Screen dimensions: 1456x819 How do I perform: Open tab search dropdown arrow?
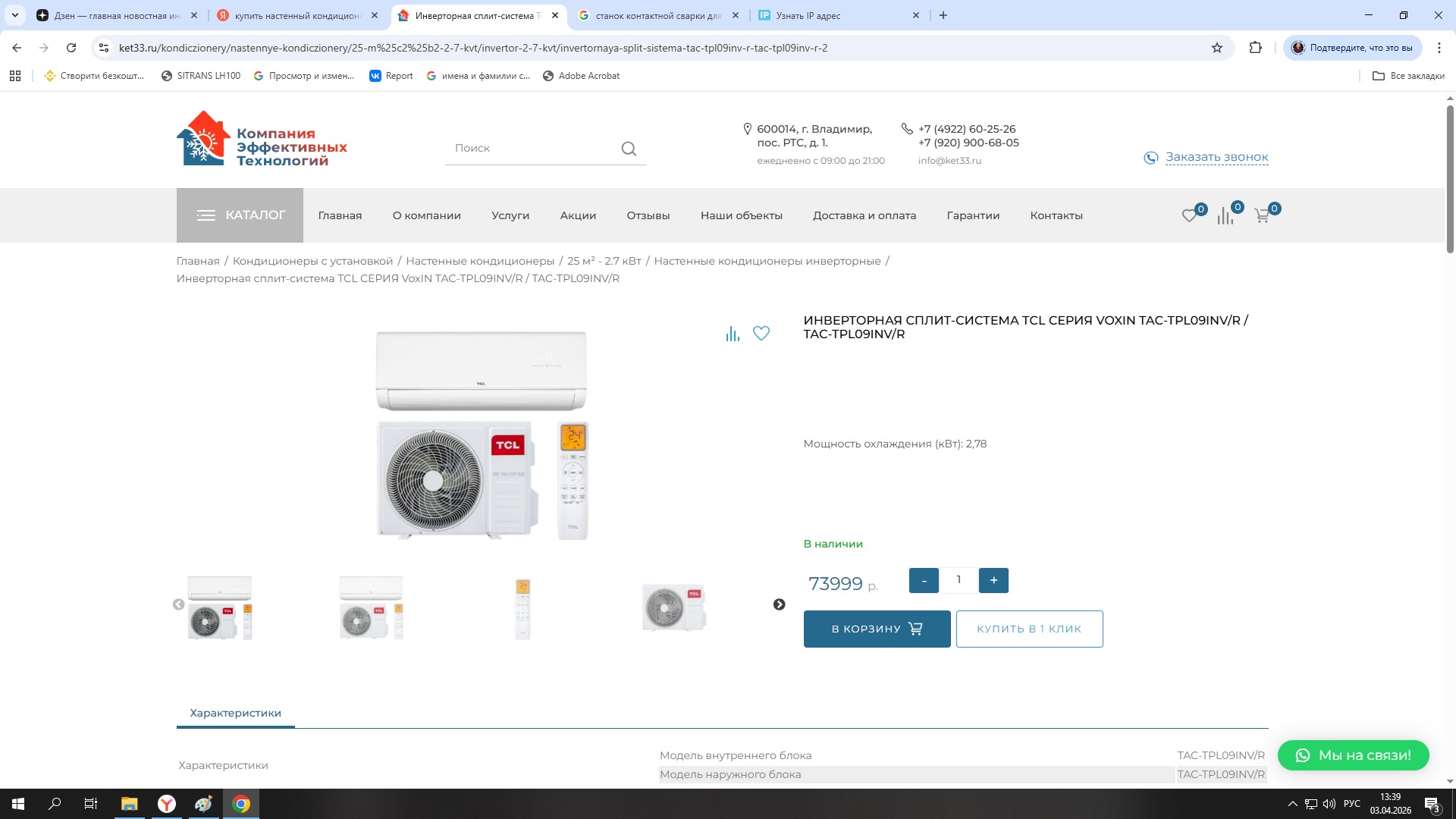point(14,15)
